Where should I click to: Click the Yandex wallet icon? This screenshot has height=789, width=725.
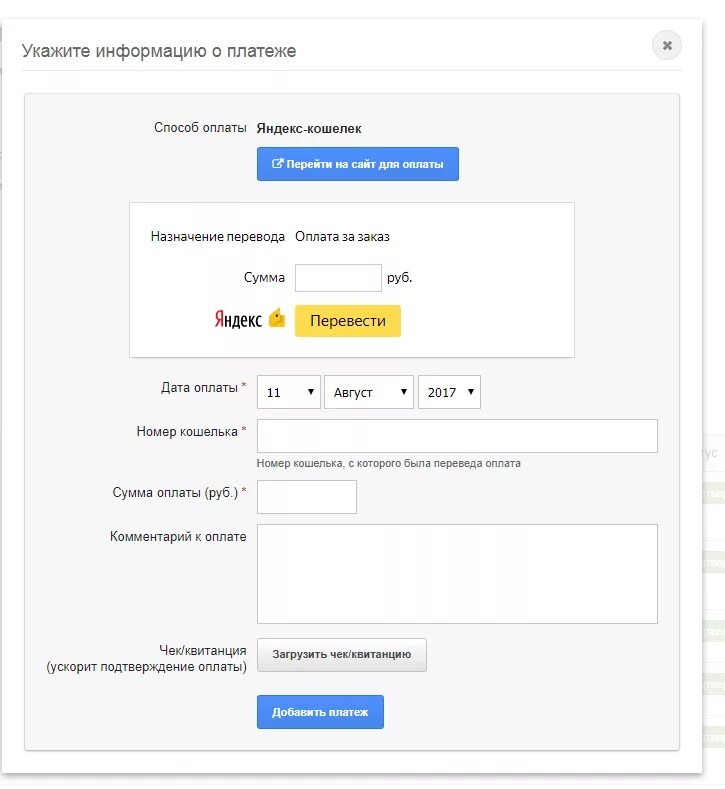coord(277,318)
